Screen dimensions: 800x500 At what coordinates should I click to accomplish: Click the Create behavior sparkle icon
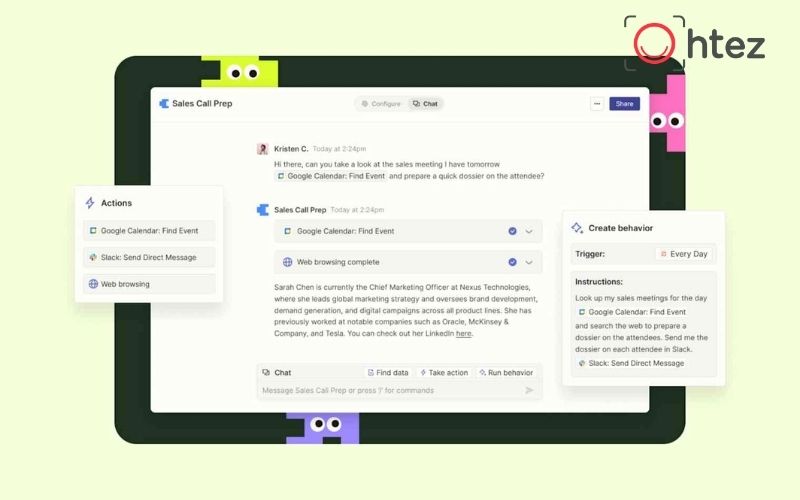coord(577,228)
